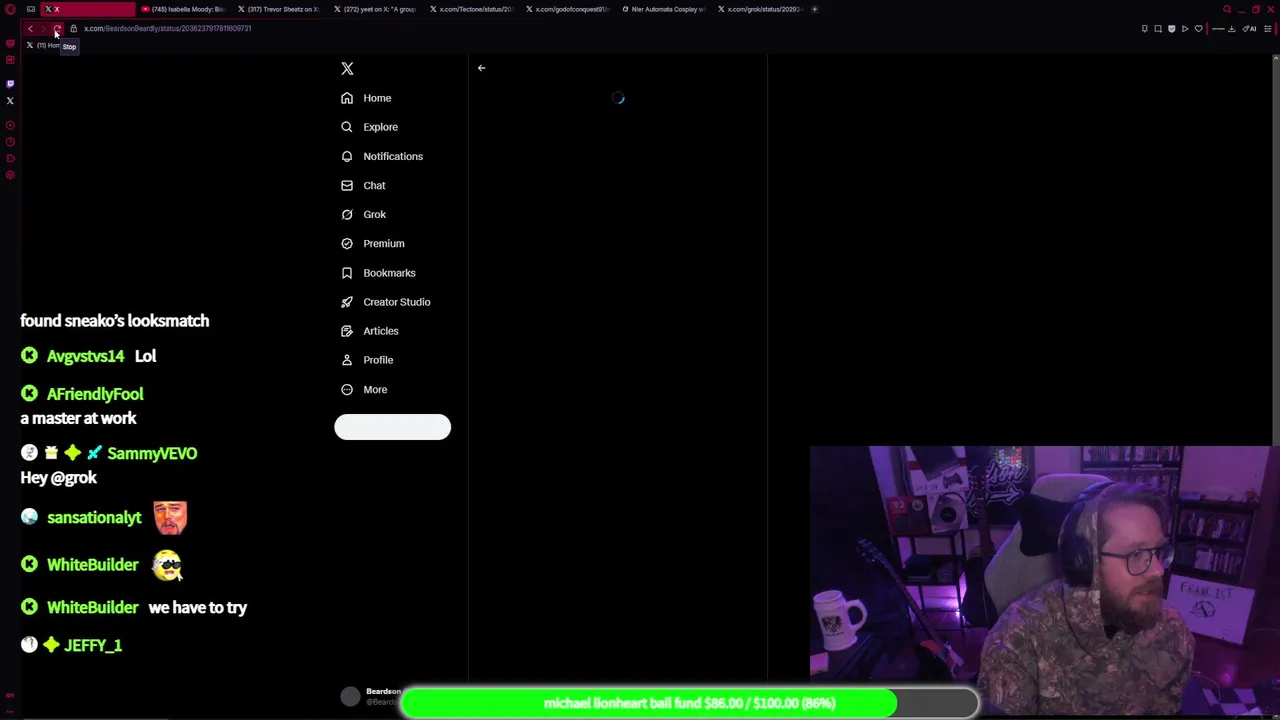Click the padlock site info icon
Screen dimensions: 1280x720
(x=73, y=28)
